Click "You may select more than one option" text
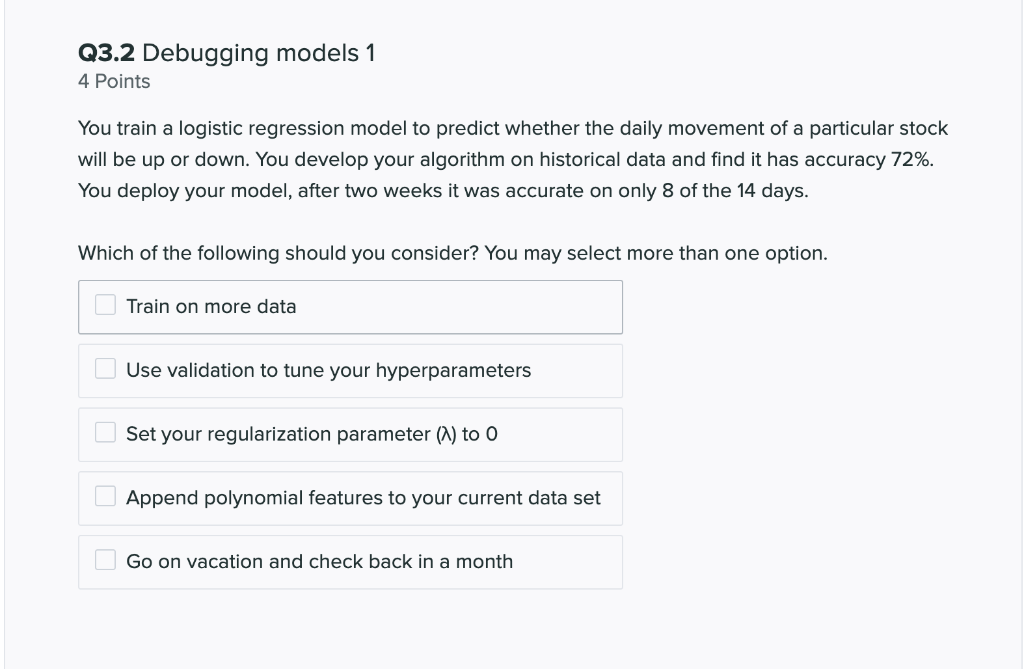 (x=656, y=253)
